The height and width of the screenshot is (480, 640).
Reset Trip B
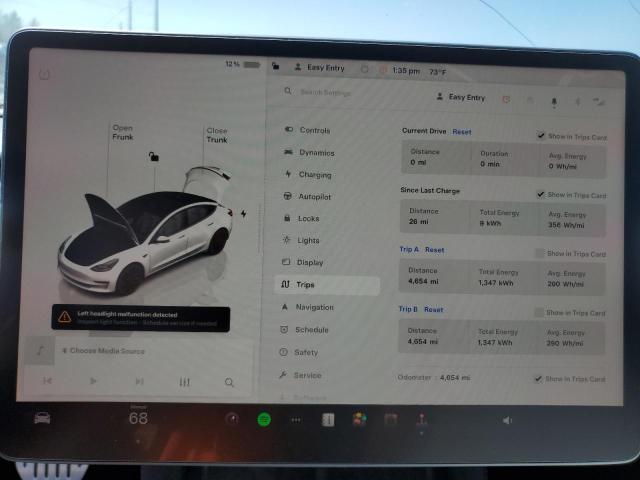433,309
